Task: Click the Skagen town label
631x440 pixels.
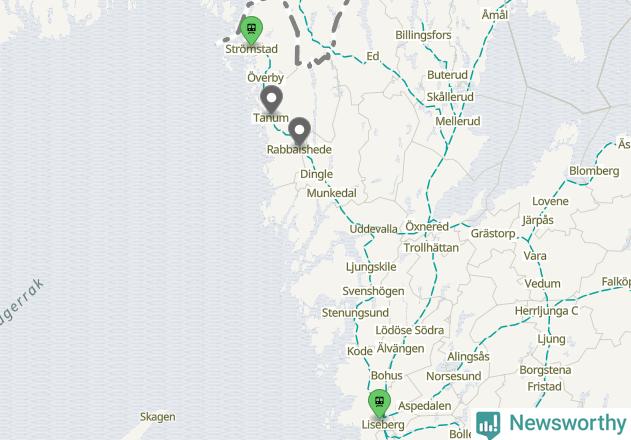Action: pos(158,417)
